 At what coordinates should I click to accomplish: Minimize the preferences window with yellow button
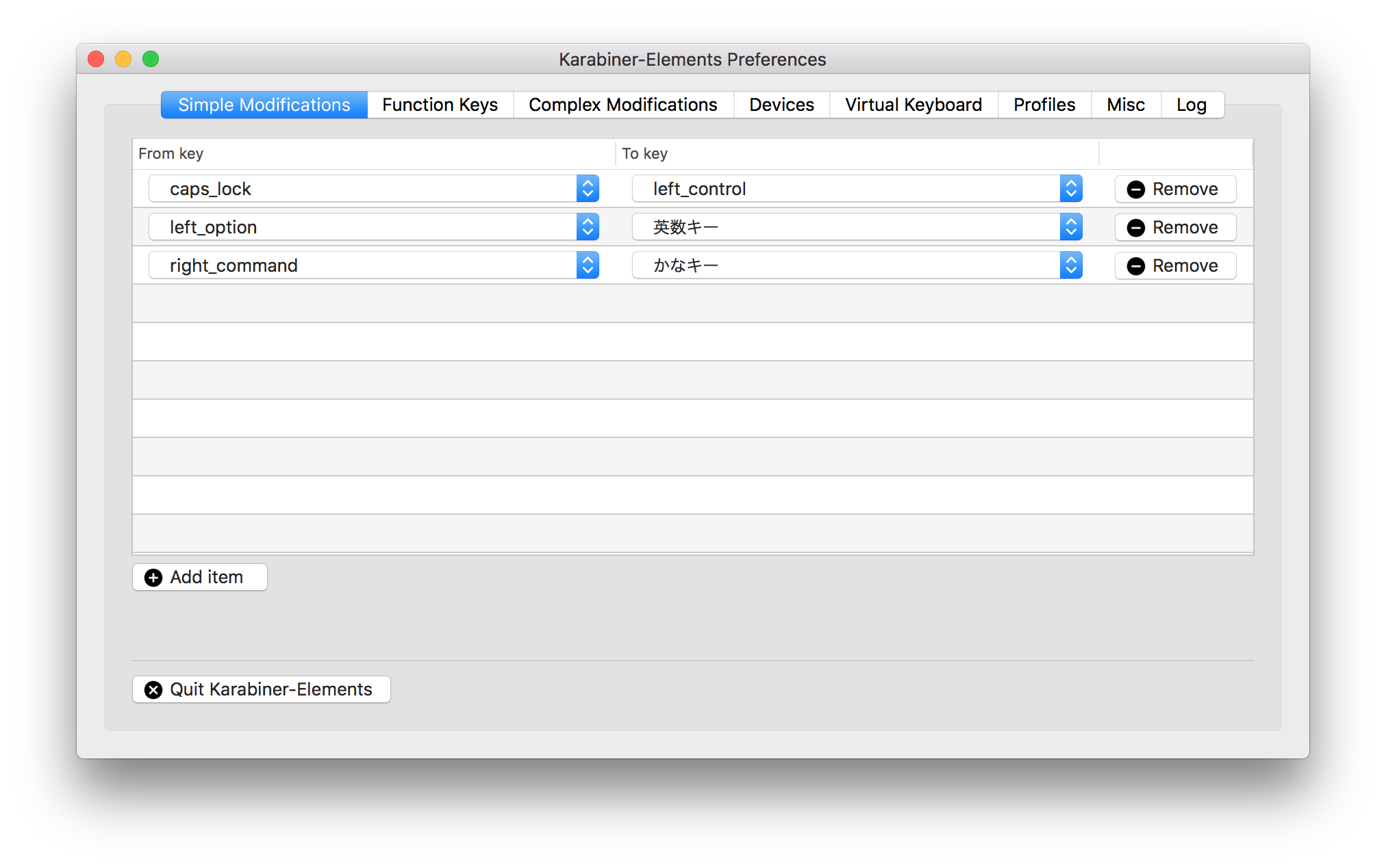coord(123,60)
